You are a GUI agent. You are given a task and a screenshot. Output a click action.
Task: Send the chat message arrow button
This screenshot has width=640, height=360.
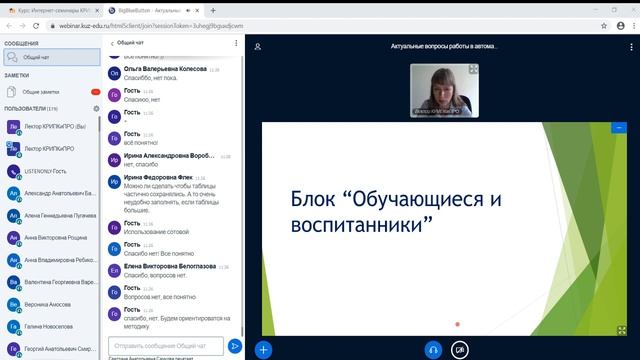click(x=235, y=346)
